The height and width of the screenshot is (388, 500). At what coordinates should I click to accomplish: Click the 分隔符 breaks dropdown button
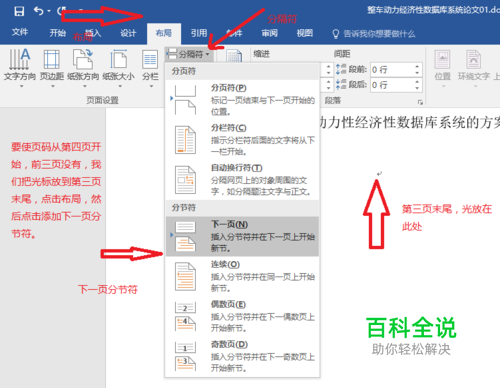(x=189, y=54)
